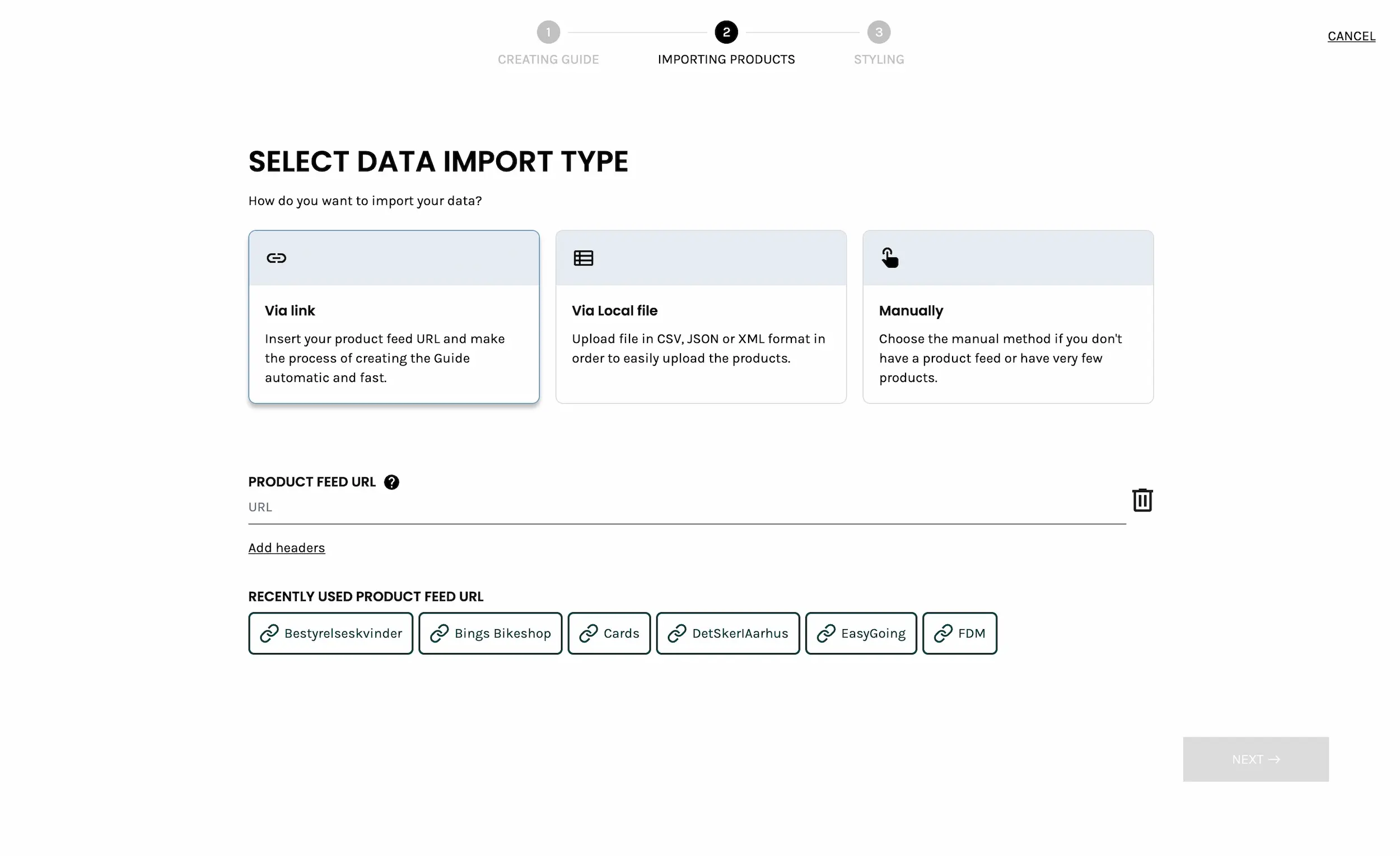Image resolution: width=1400 pixels, height=856 pixels.
Task: Go to step 1 Creating Guide
Action: coord(548,32)
